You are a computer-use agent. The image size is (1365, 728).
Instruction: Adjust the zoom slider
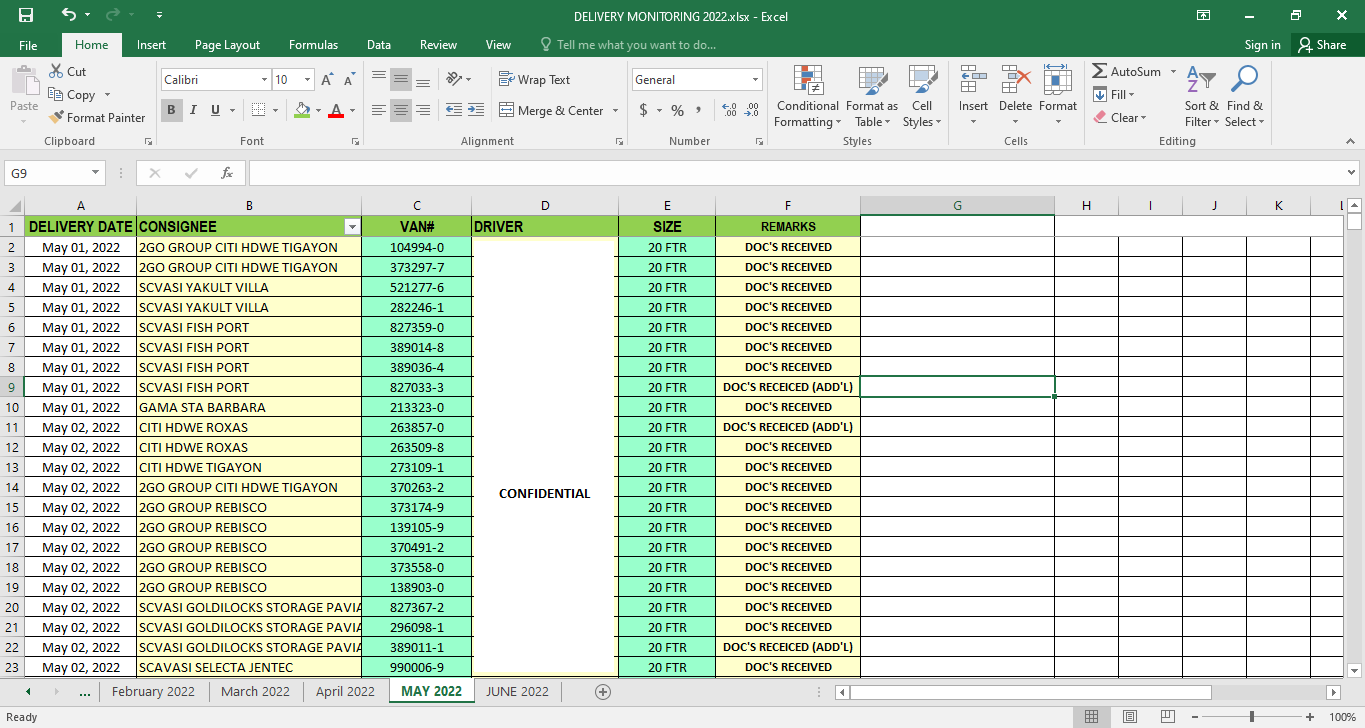(1252, 717)
